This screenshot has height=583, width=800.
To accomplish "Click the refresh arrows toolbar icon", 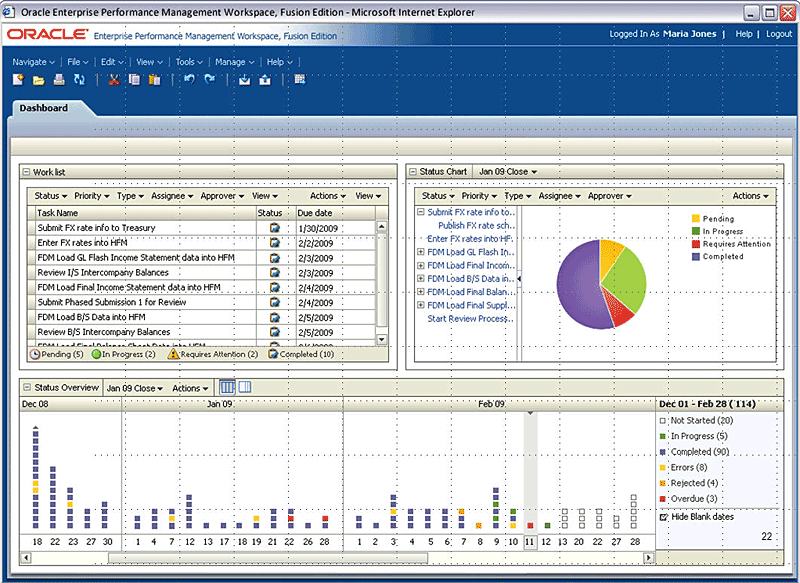I will tap(80, 80).
